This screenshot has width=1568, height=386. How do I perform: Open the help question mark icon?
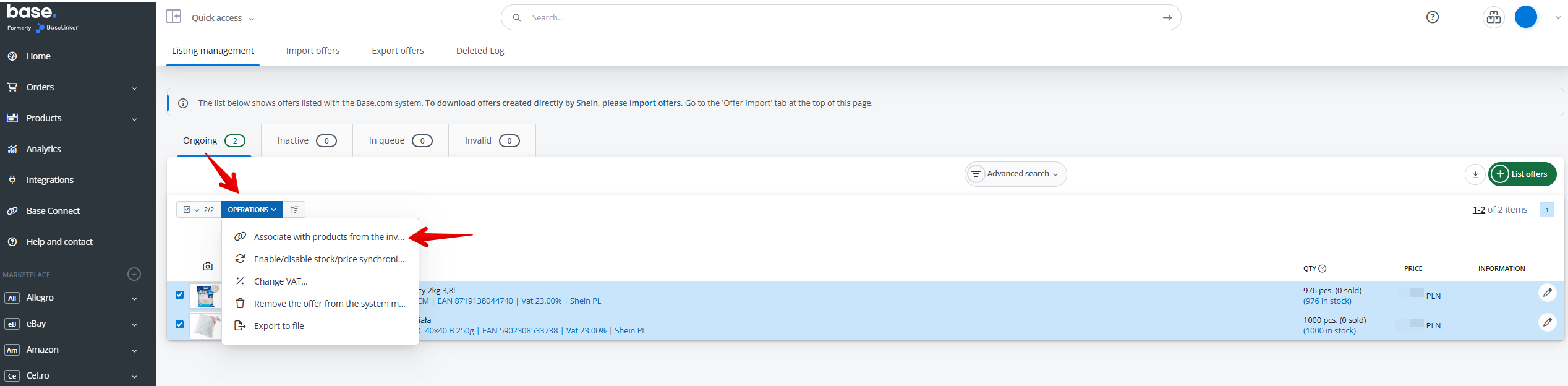(x=1432, y=17)
